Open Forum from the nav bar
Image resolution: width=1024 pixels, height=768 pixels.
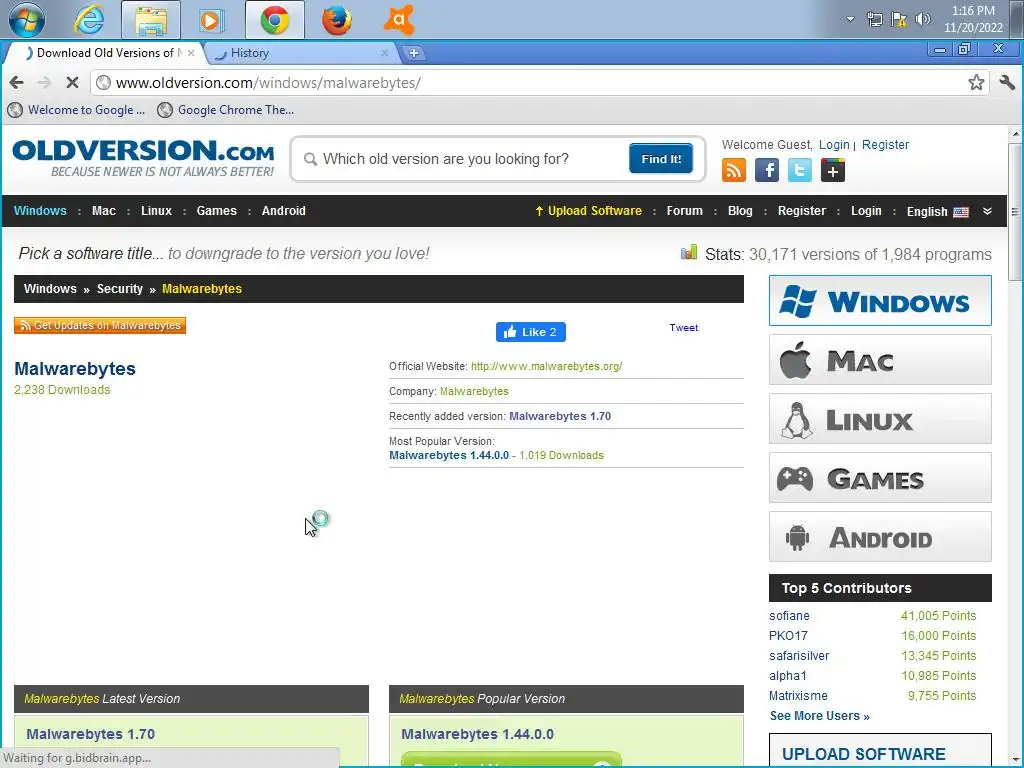[684, 211]
